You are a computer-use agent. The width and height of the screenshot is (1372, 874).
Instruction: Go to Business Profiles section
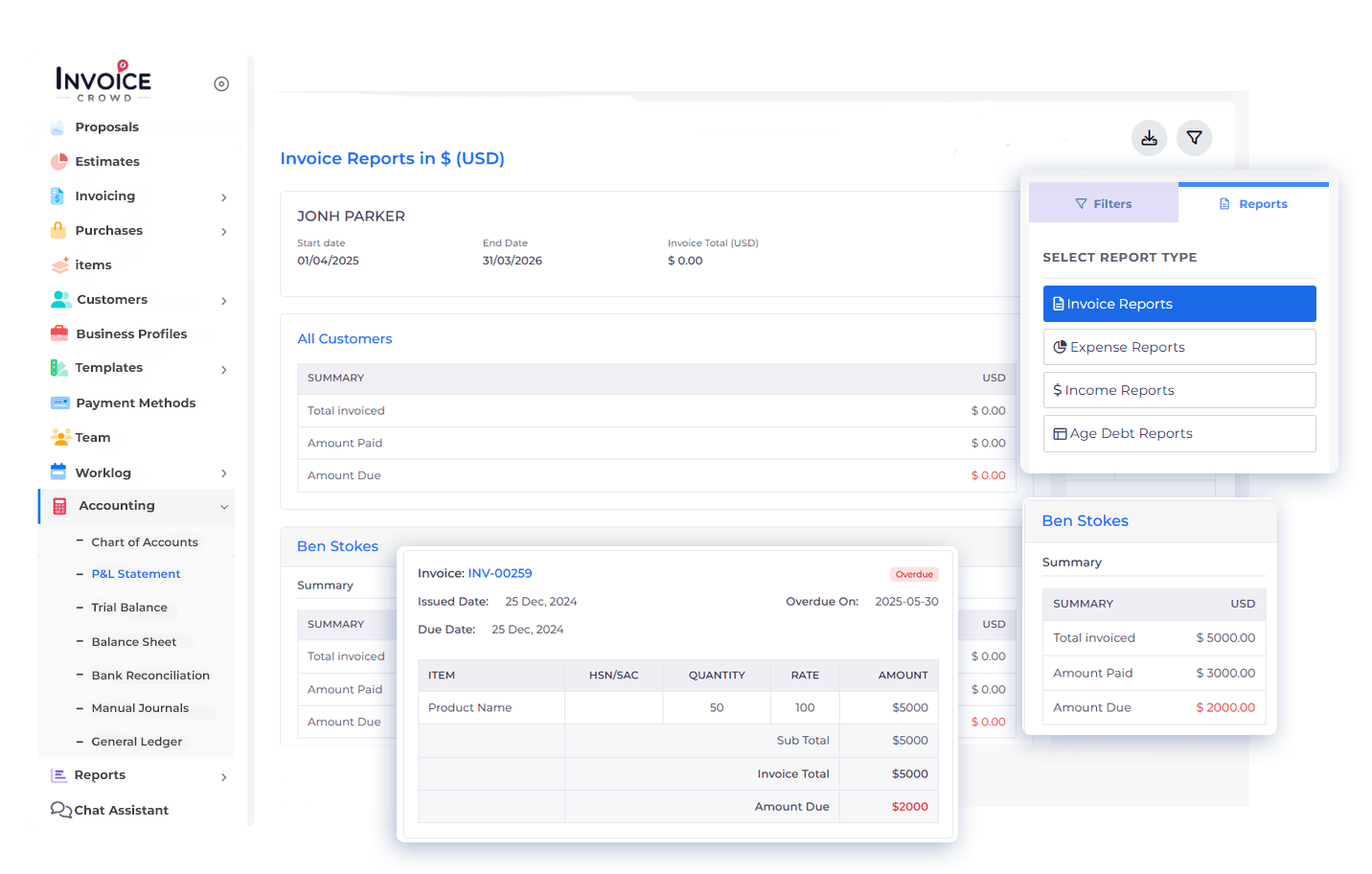coord(131,334)
